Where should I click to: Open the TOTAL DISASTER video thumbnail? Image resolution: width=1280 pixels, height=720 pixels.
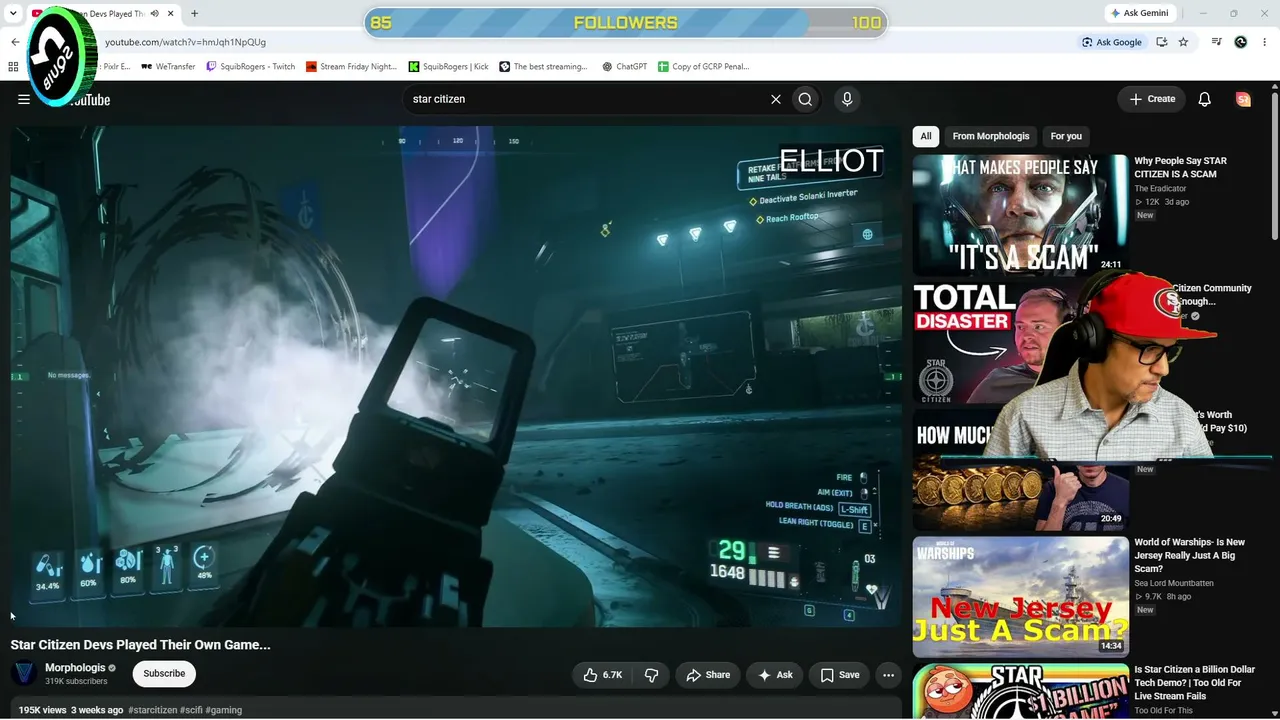(1000, 343)
